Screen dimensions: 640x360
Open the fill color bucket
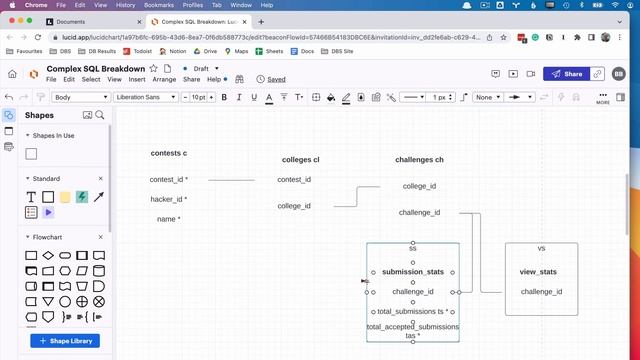(331, 97)
